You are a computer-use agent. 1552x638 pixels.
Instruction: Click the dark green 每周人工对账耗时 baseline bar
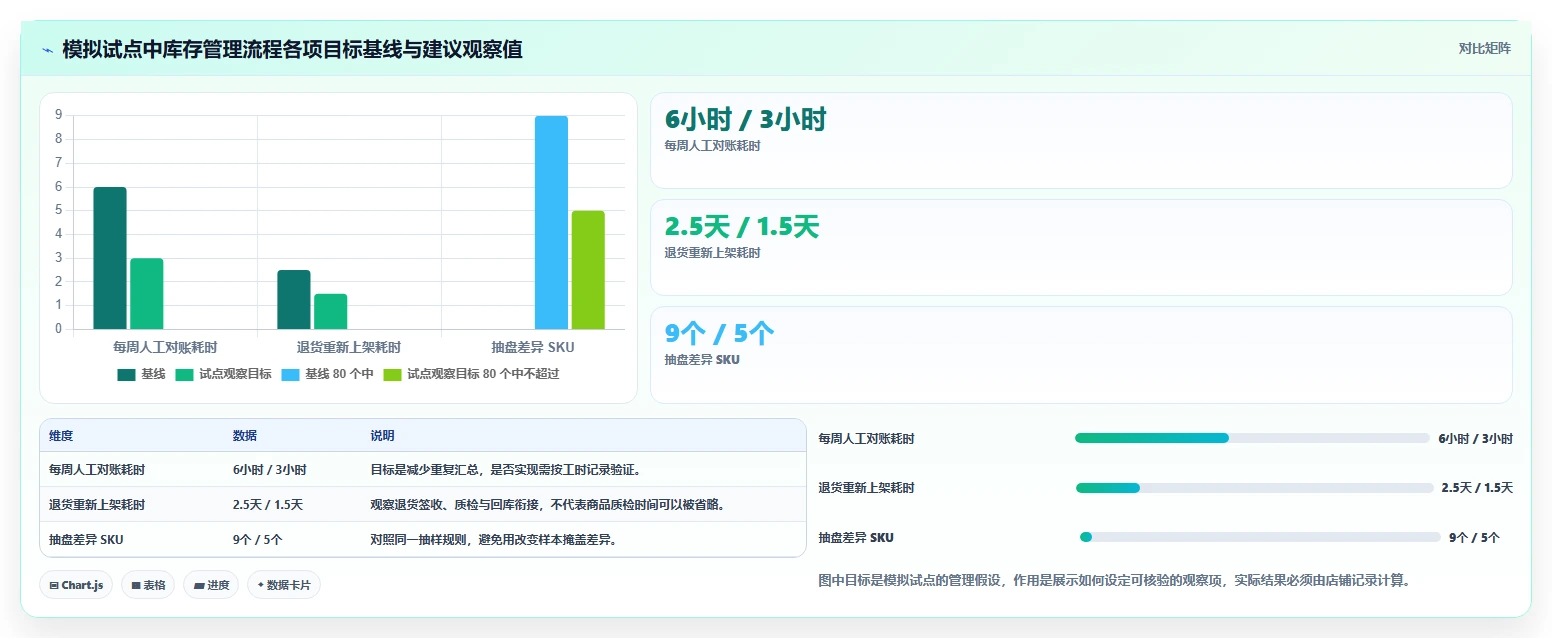[x=110, y=258]
